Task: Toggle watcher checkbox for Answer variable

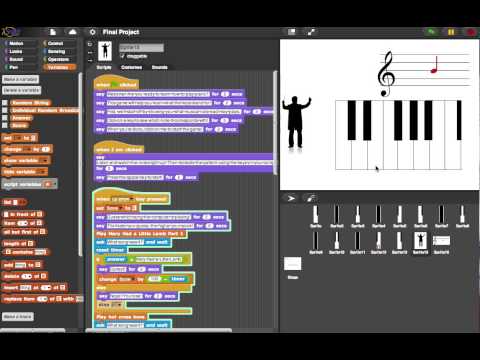Action: [x=5, y=118]
